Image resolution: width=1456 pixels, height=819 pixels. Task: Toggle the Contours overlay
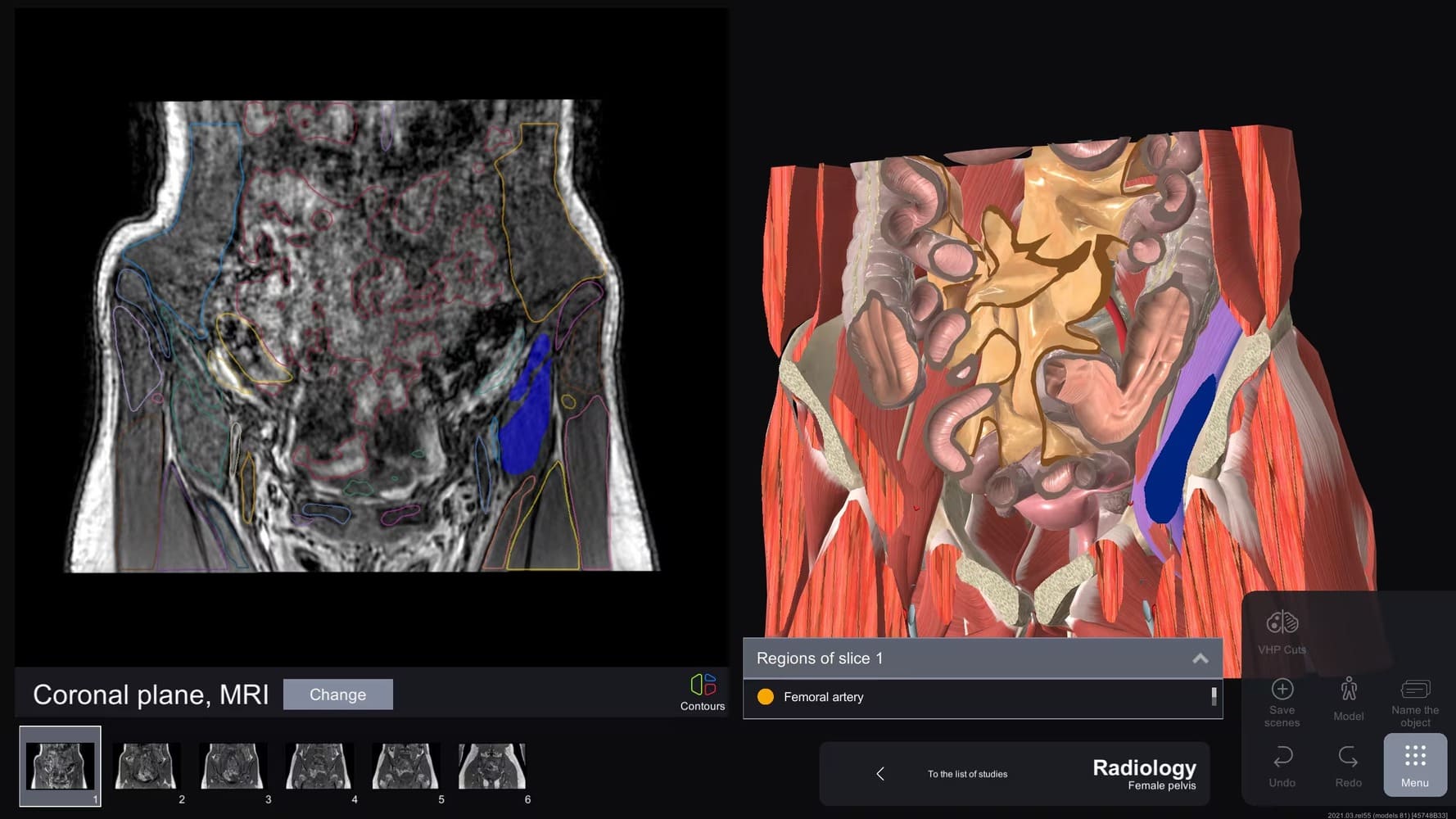(702, 690)
